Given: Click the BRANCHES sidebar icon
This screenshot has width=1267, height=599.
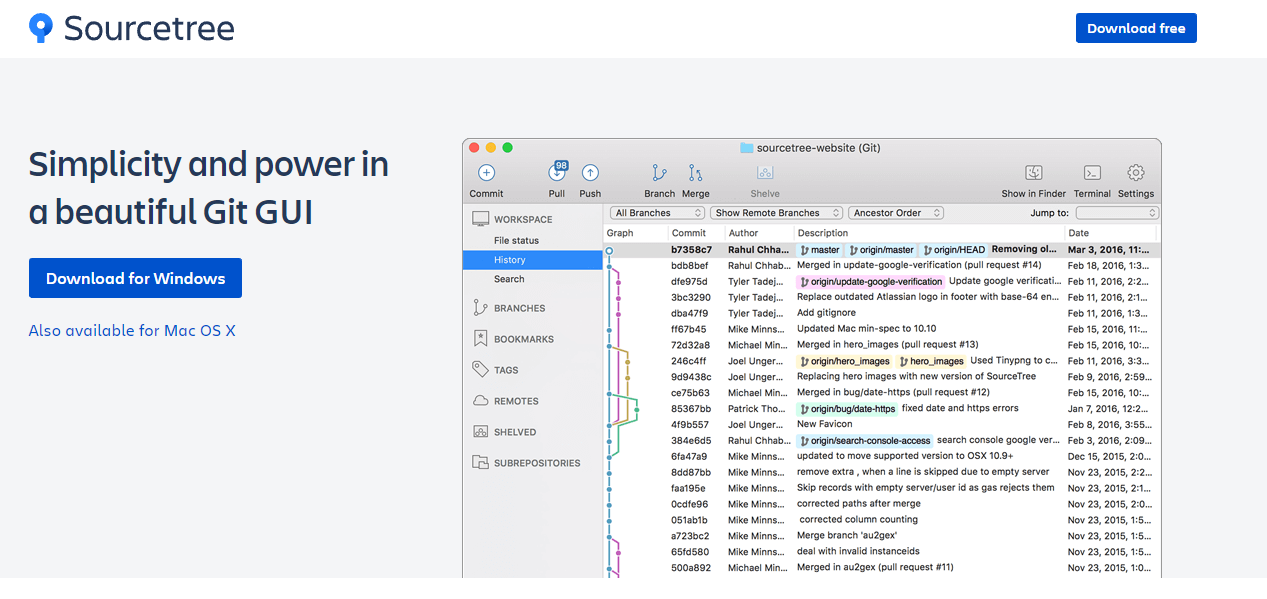Looking at the screenshot, I should [x=480, y=308].
